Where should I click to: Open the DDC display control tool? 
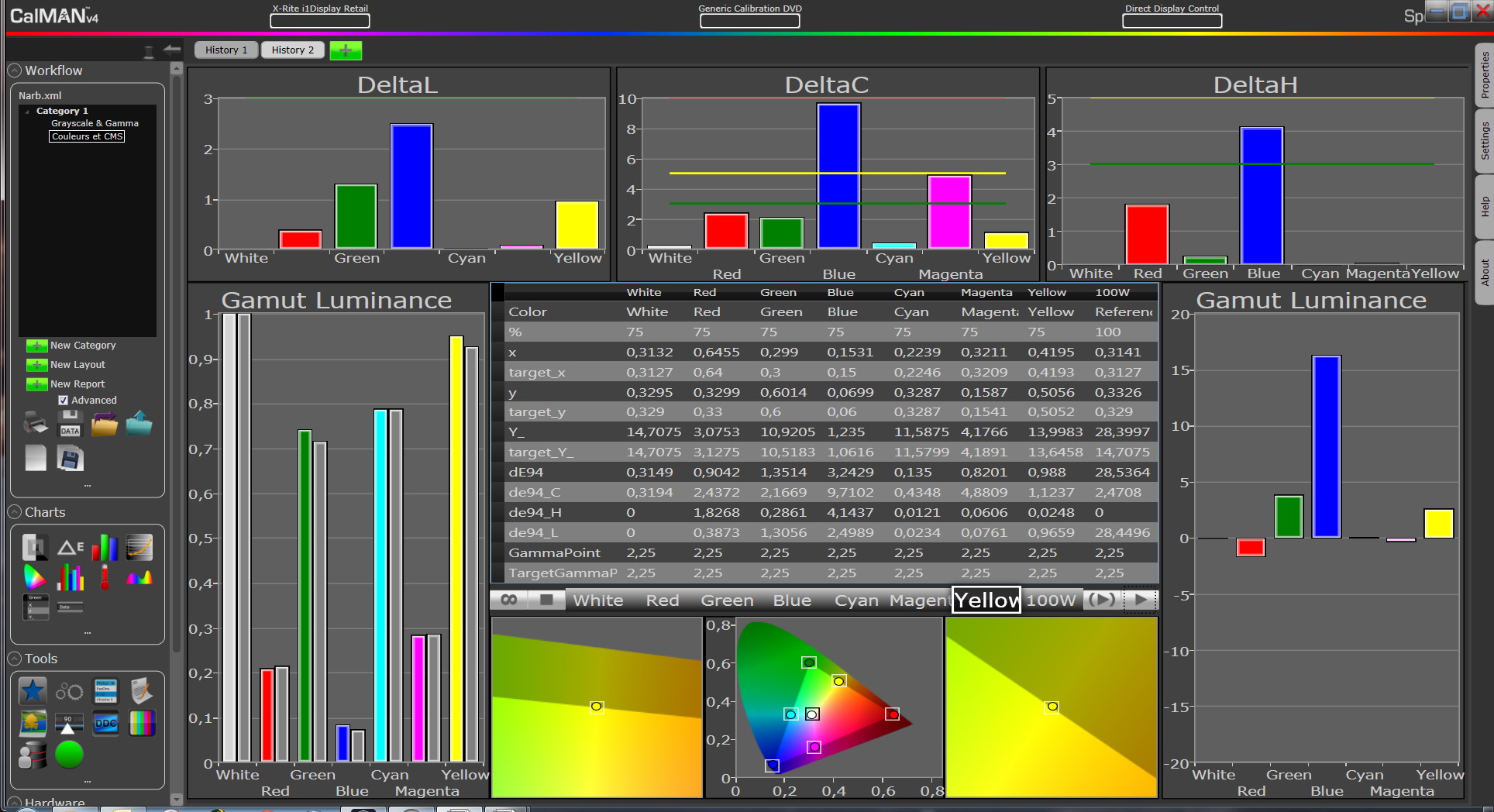[x=105, y=723]
